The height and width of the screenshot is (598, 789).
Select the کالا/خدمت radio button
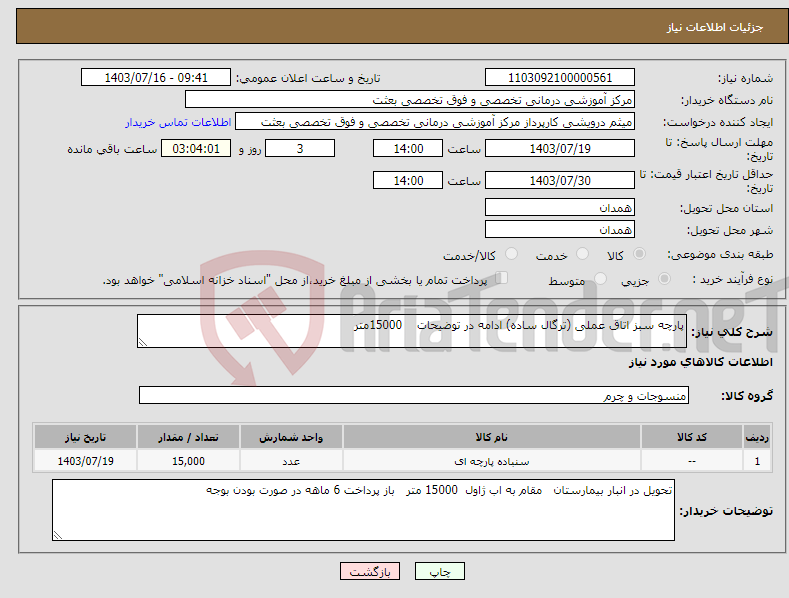511,254
